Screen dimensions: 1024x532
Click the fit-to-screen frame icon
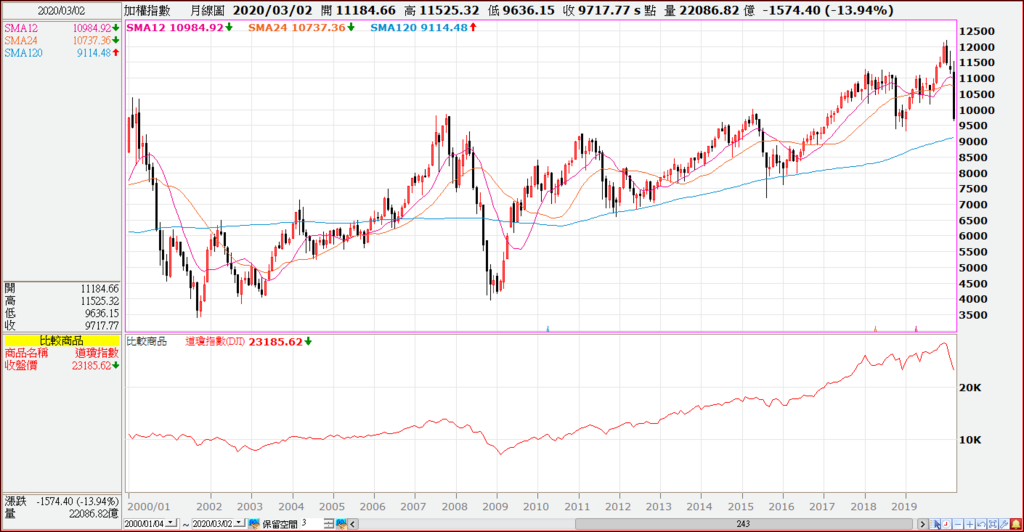pos(993,524)
